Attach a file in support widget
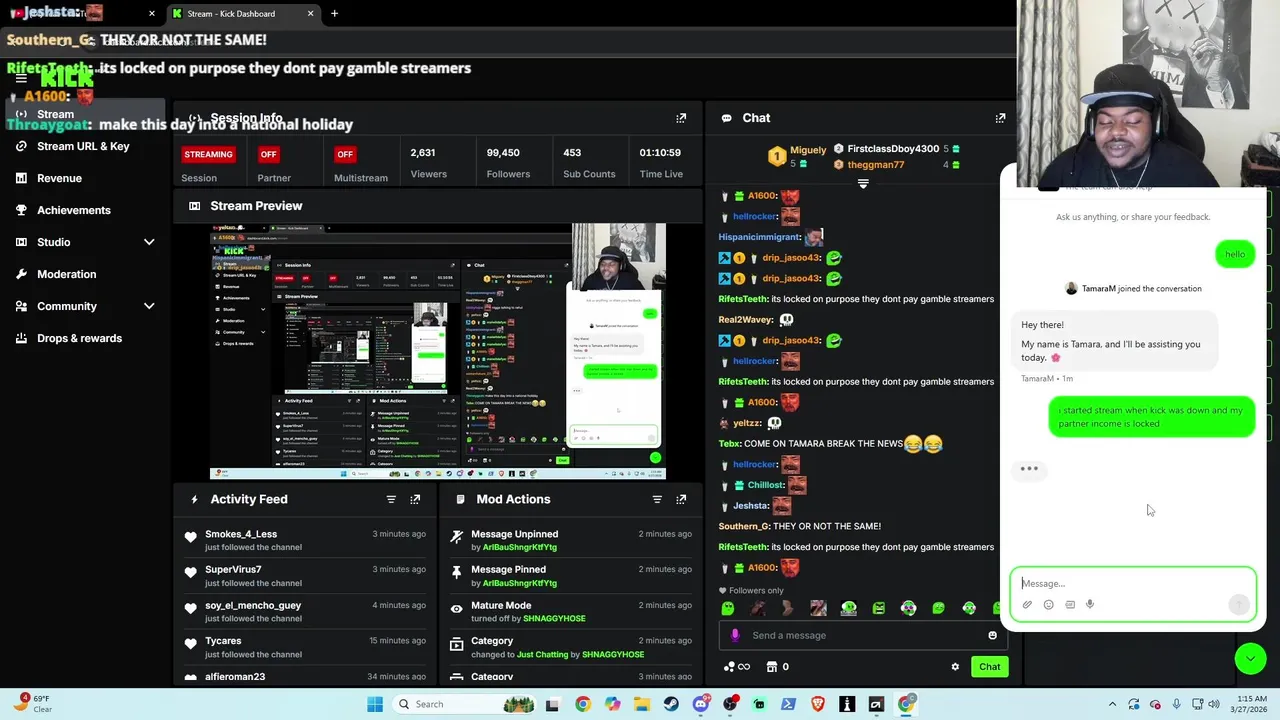1280x720 pixels. [1027, 605]
